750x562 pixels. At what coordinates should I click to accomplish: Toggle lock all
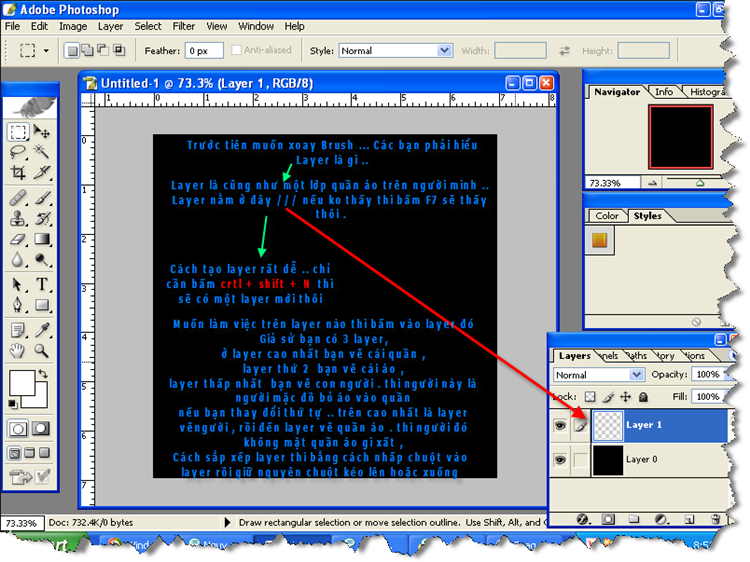coord(643,397)
